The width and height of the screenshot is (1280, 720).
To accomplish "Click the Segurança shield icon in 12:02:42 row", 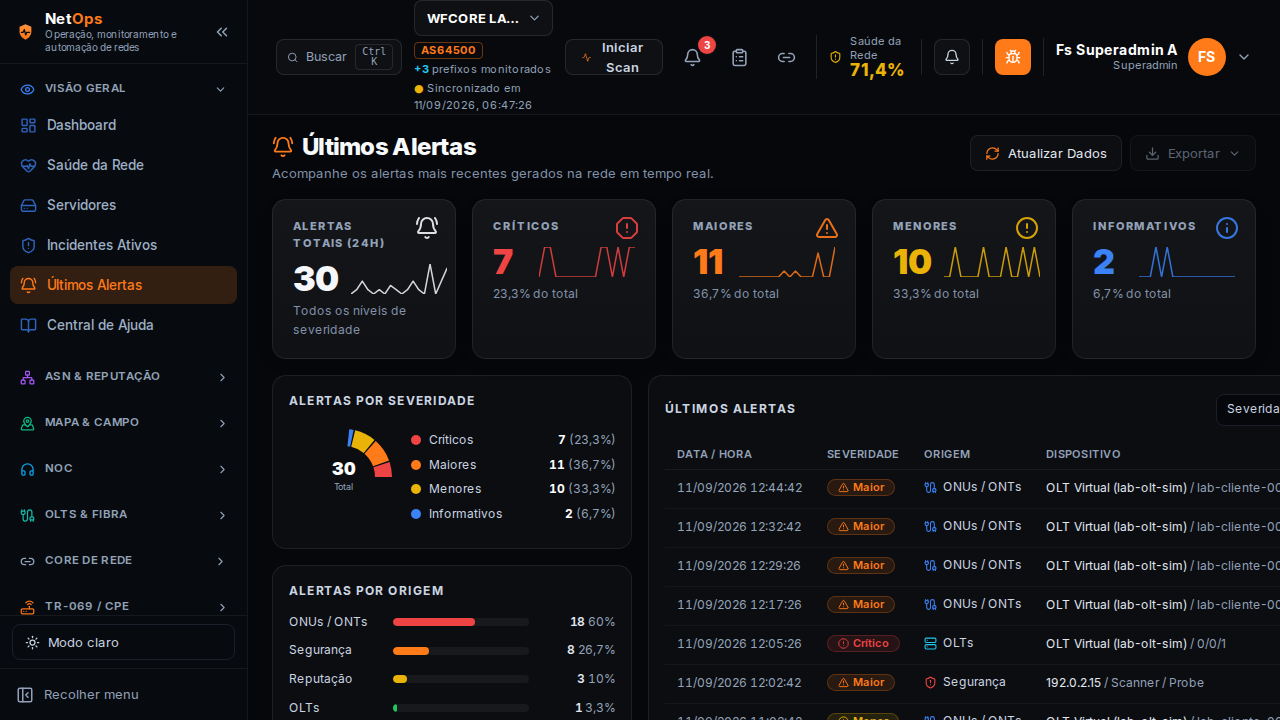I will pos(930,682).
